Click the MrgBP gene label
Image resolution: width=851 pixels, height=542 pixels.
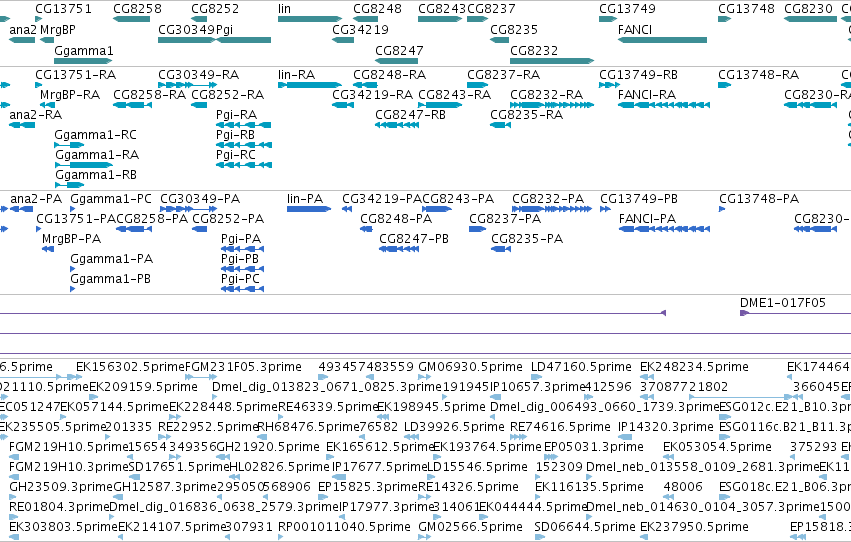58,29
